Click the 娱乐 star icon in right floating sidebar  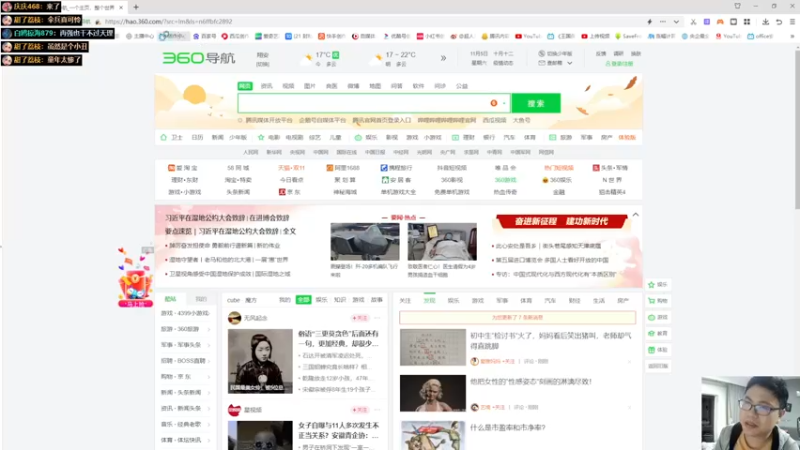pyautogui.click(x=652, y=285)
